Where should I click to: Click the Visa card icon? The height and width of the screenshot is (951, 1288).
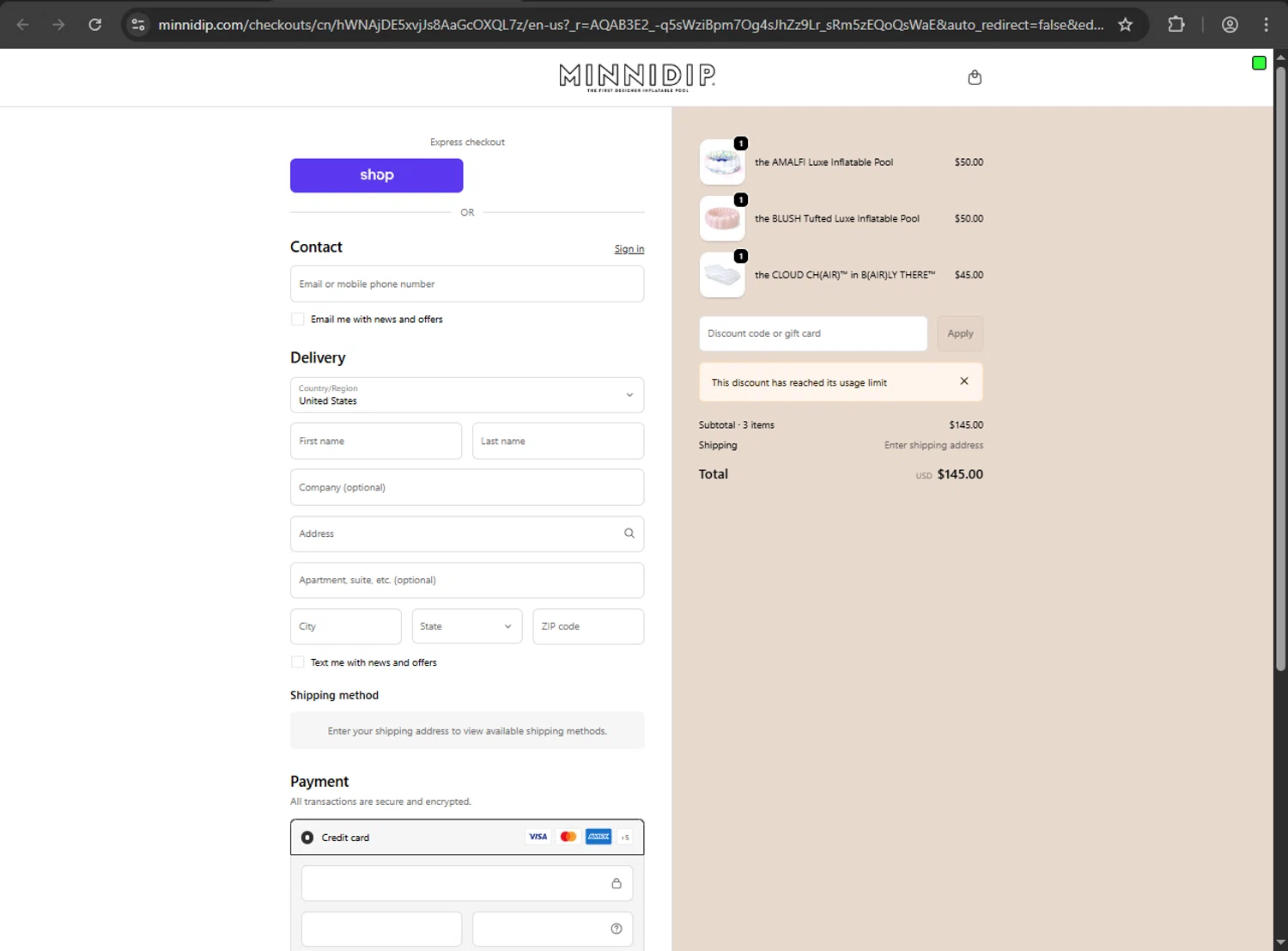click(538, 837)
